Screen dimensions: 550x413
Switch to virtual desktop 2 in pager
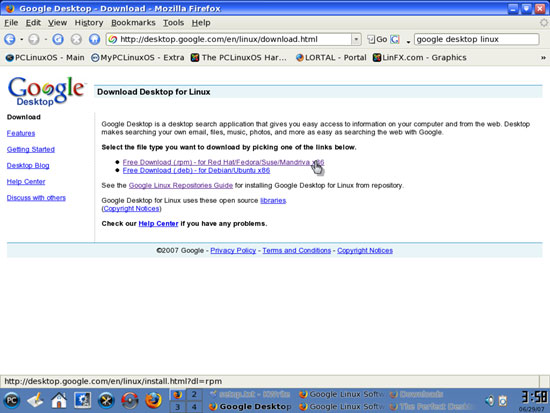(x=194, y=394)
